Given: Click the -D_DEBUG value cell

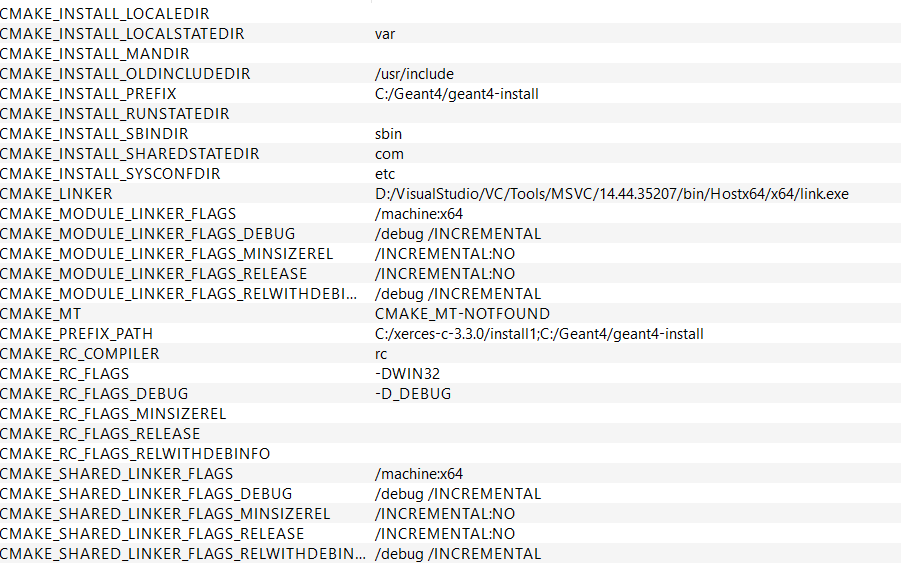Looking at the screenshot, I should pyautogui.click(x=413, y=394).
